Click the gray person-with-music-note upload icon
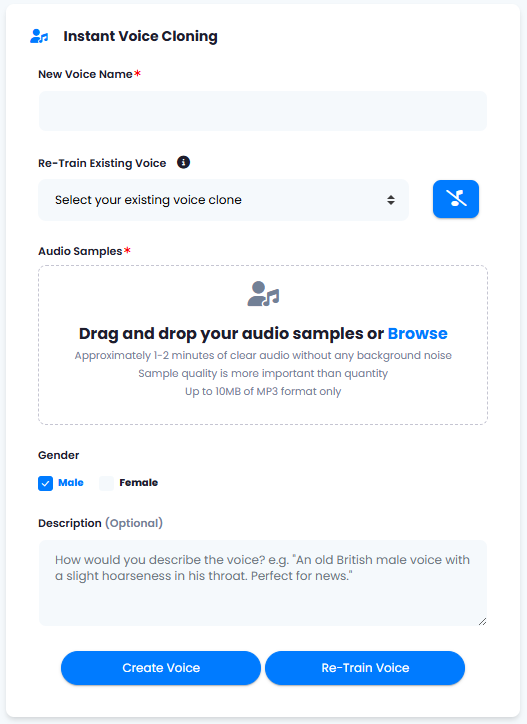The height and width of the screenshot is (724, 527). pos(263,294)
